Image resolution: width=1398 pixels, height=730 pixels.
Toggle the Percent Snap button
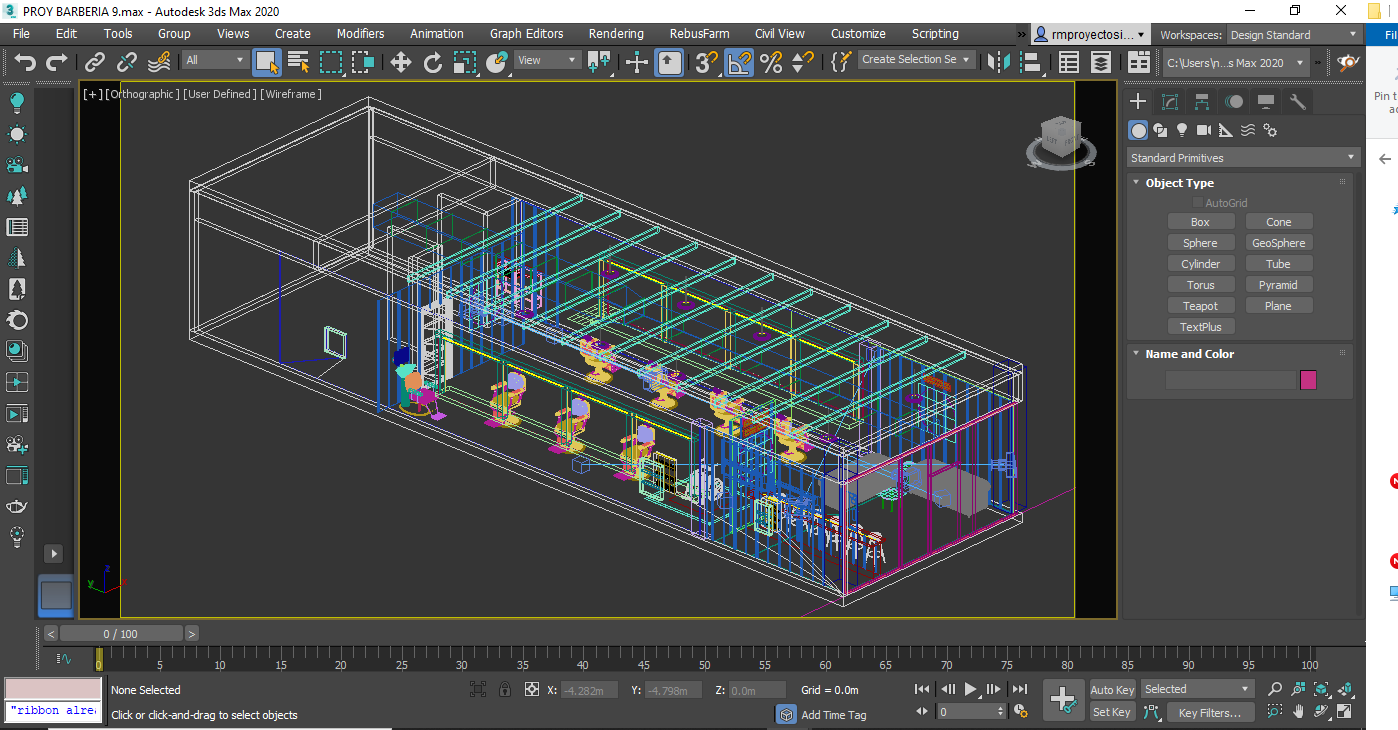[770, 62]
